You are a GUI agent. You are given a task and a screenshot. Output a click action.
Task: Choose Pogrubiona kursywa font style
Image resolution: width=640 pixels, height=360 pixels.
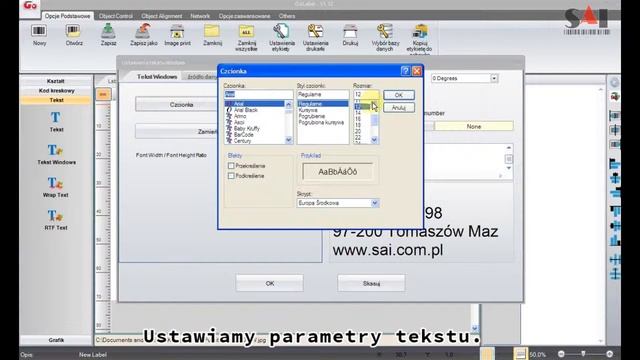pos(321,122)
